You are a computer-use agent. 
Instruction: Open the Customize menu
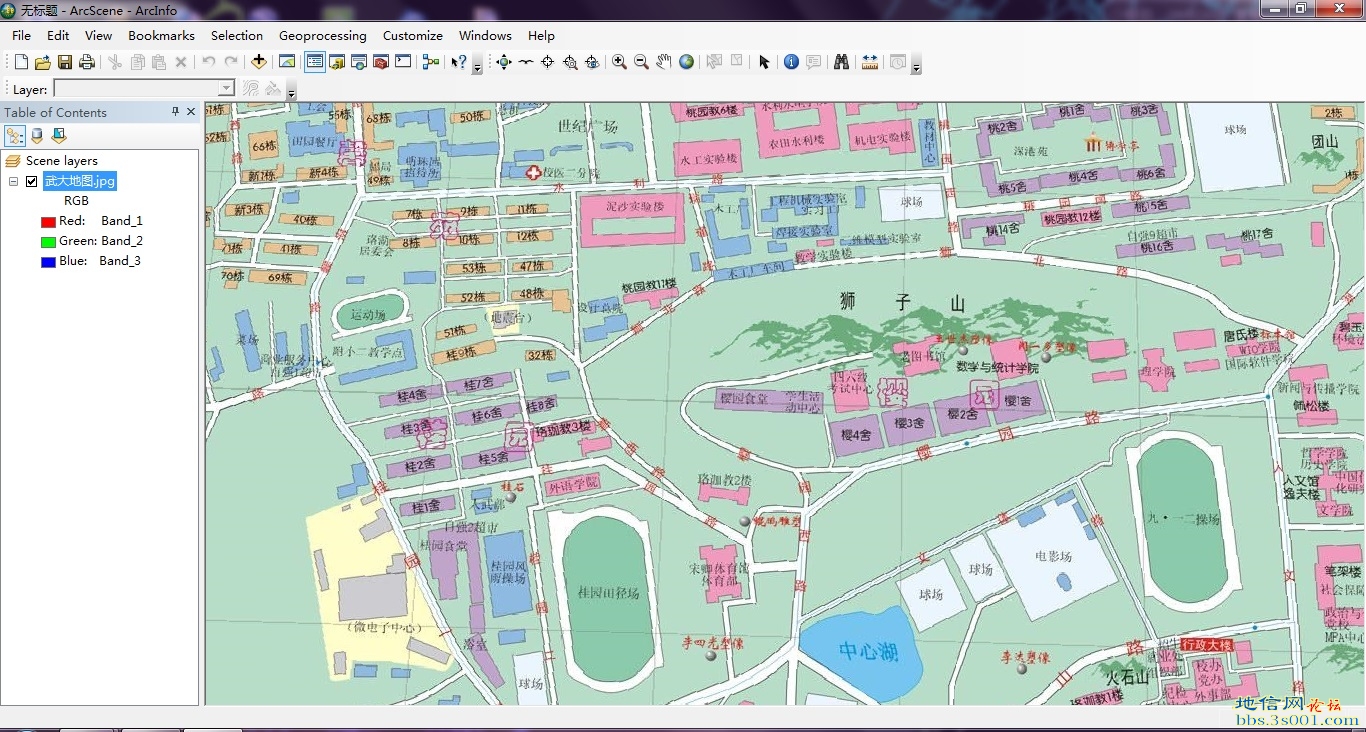pos(412,35)
